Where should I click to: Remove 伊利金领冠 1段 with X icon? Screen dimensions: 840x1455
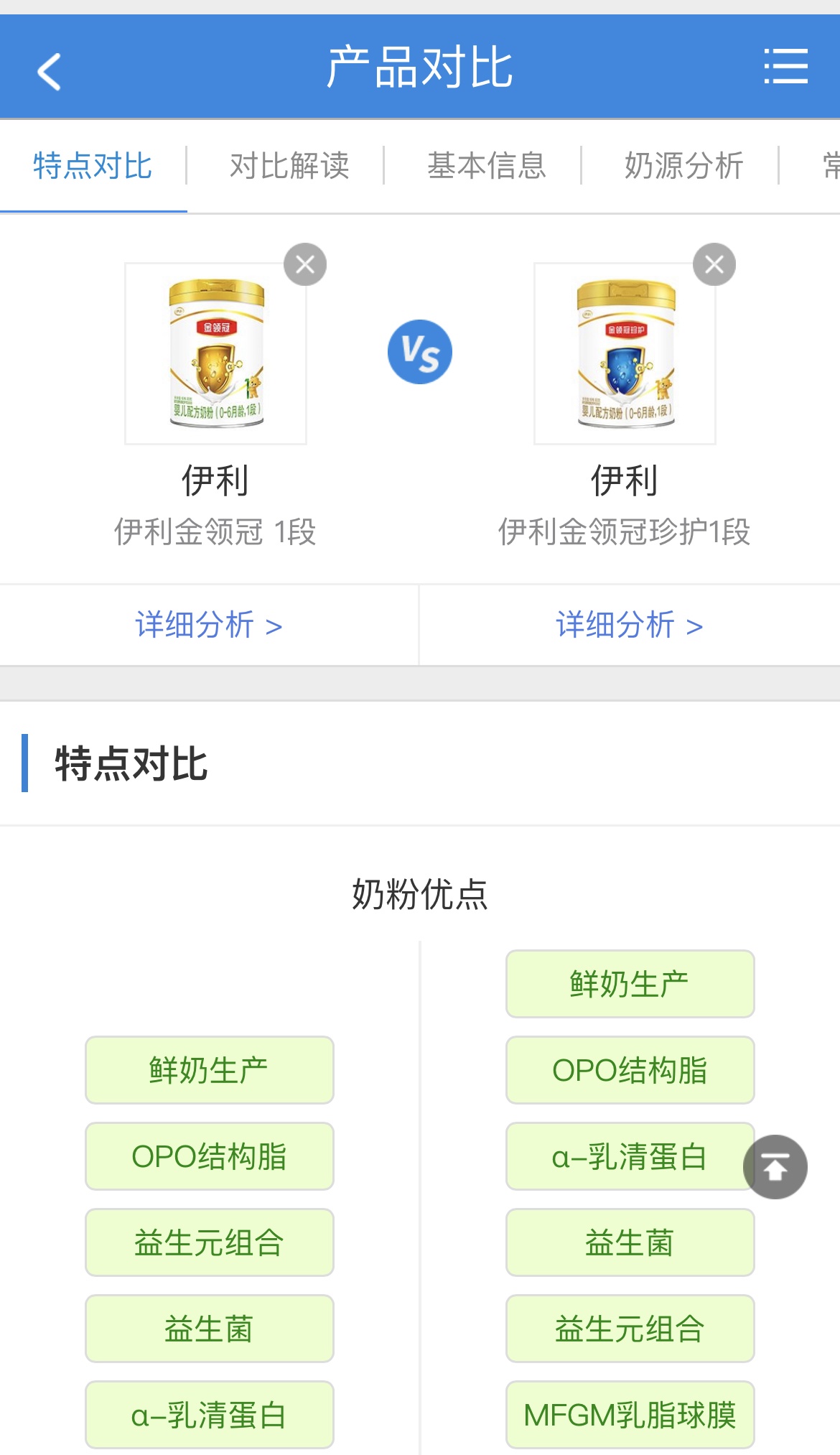305,264
